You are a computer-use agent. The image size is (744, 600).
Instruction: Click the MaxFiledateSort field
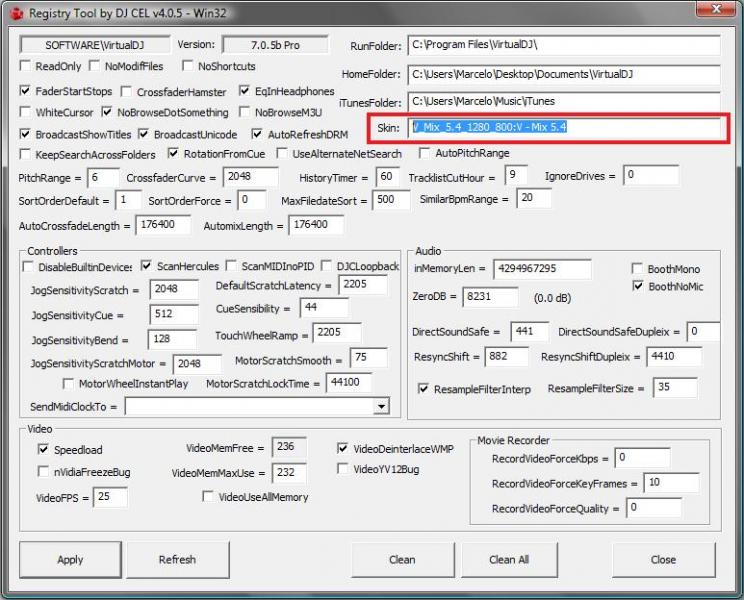(391, 200)
